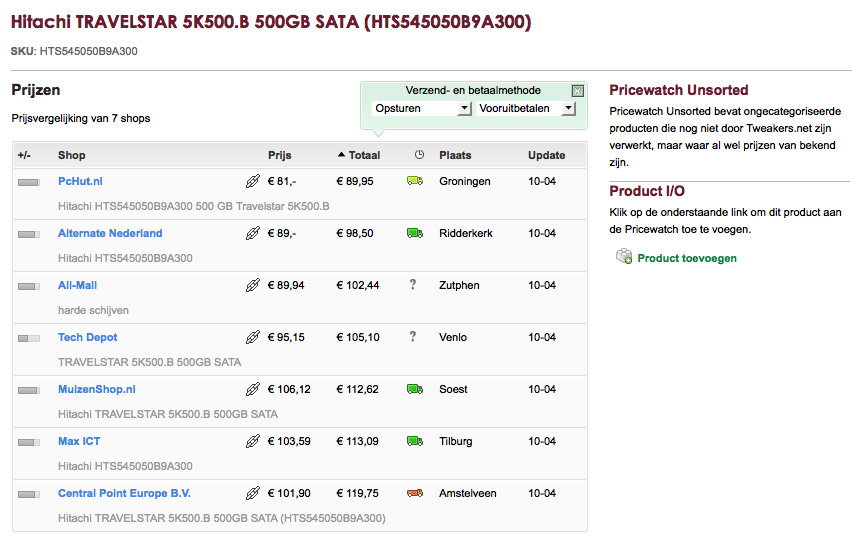Click the link icon in All-Mall row
The image size is (866, 545).
tap(252, 285)
